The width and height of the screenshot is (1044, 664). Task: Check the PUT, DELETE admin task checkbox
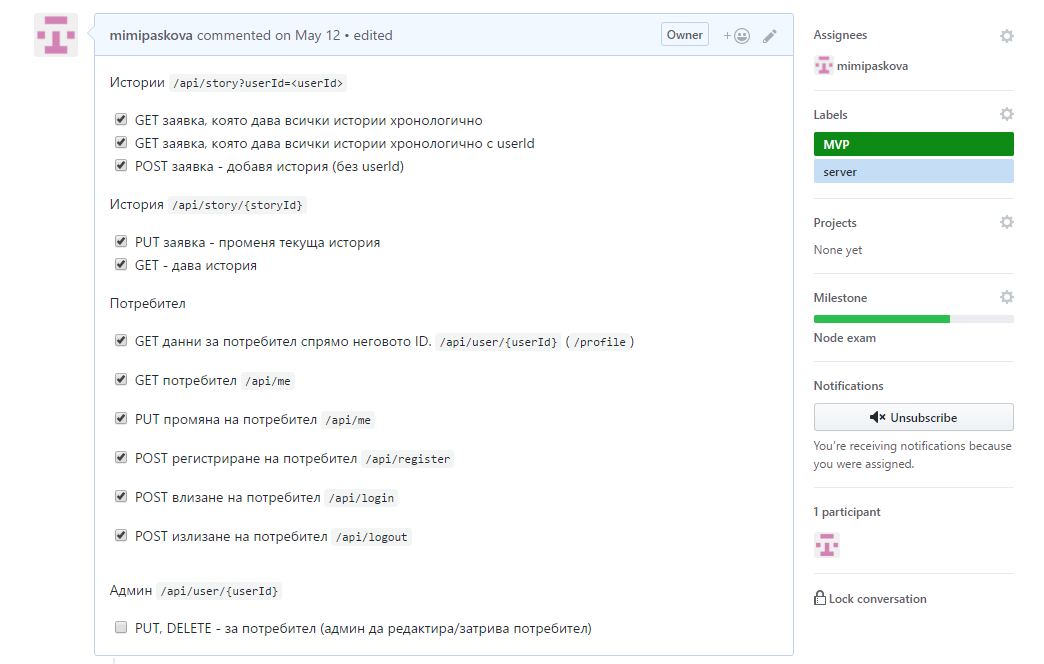point(121,628)
